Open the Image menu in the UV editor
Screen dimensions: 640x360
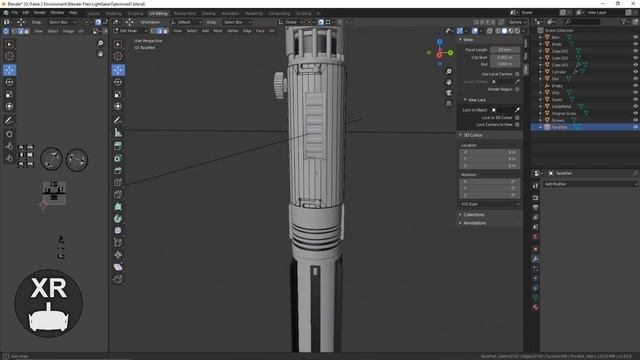[x=68, y=31]
